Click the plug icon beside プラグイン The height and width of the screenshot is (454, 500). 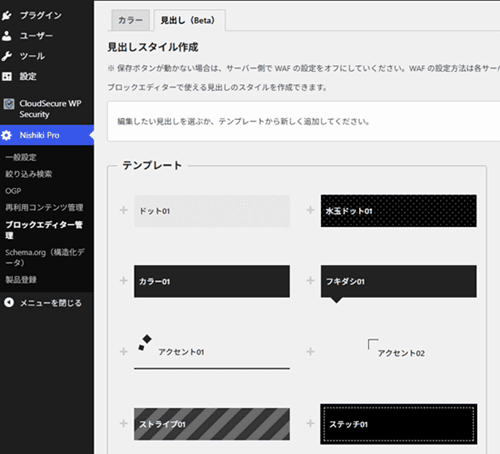(7, 15)
